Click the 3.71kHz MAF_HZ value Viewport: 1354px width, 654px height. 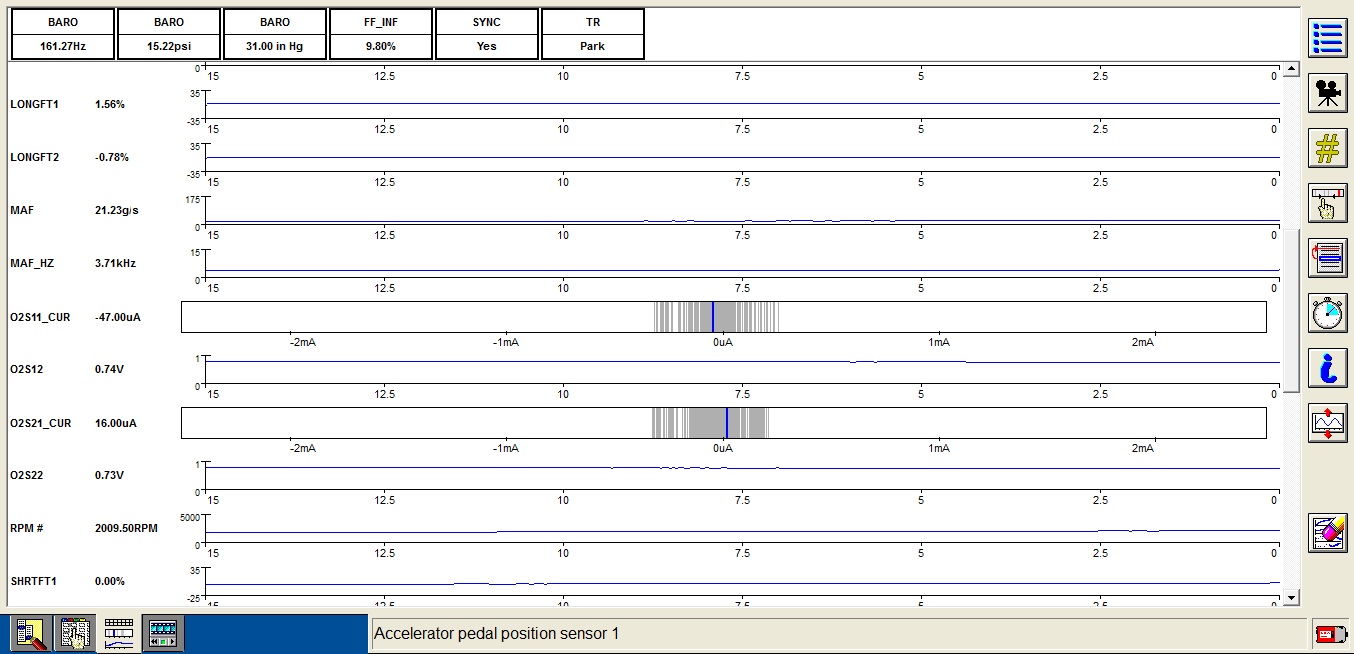115,263
